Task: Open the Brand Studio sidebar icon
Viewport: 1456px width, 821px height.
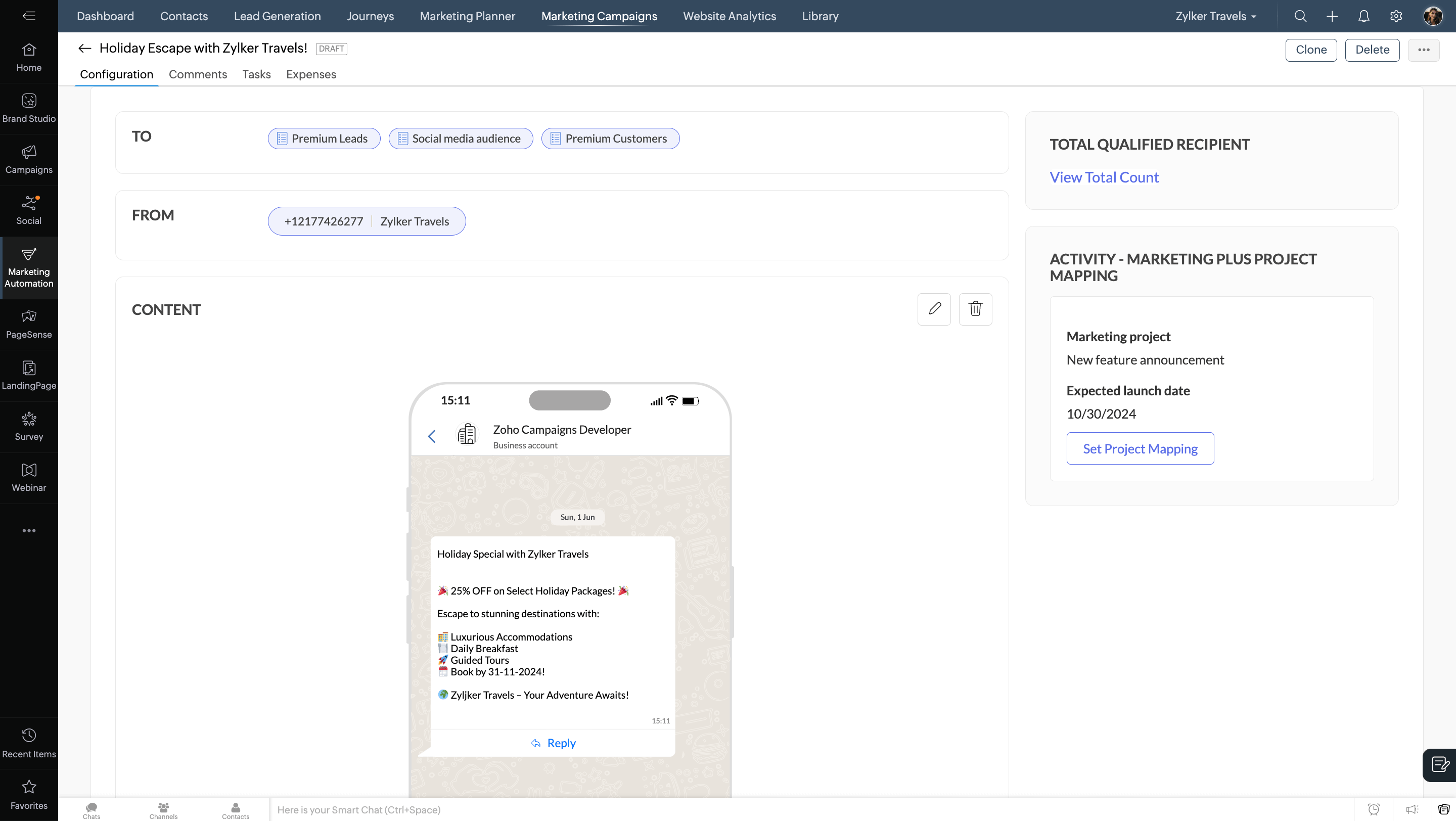Action: [29, 108]
